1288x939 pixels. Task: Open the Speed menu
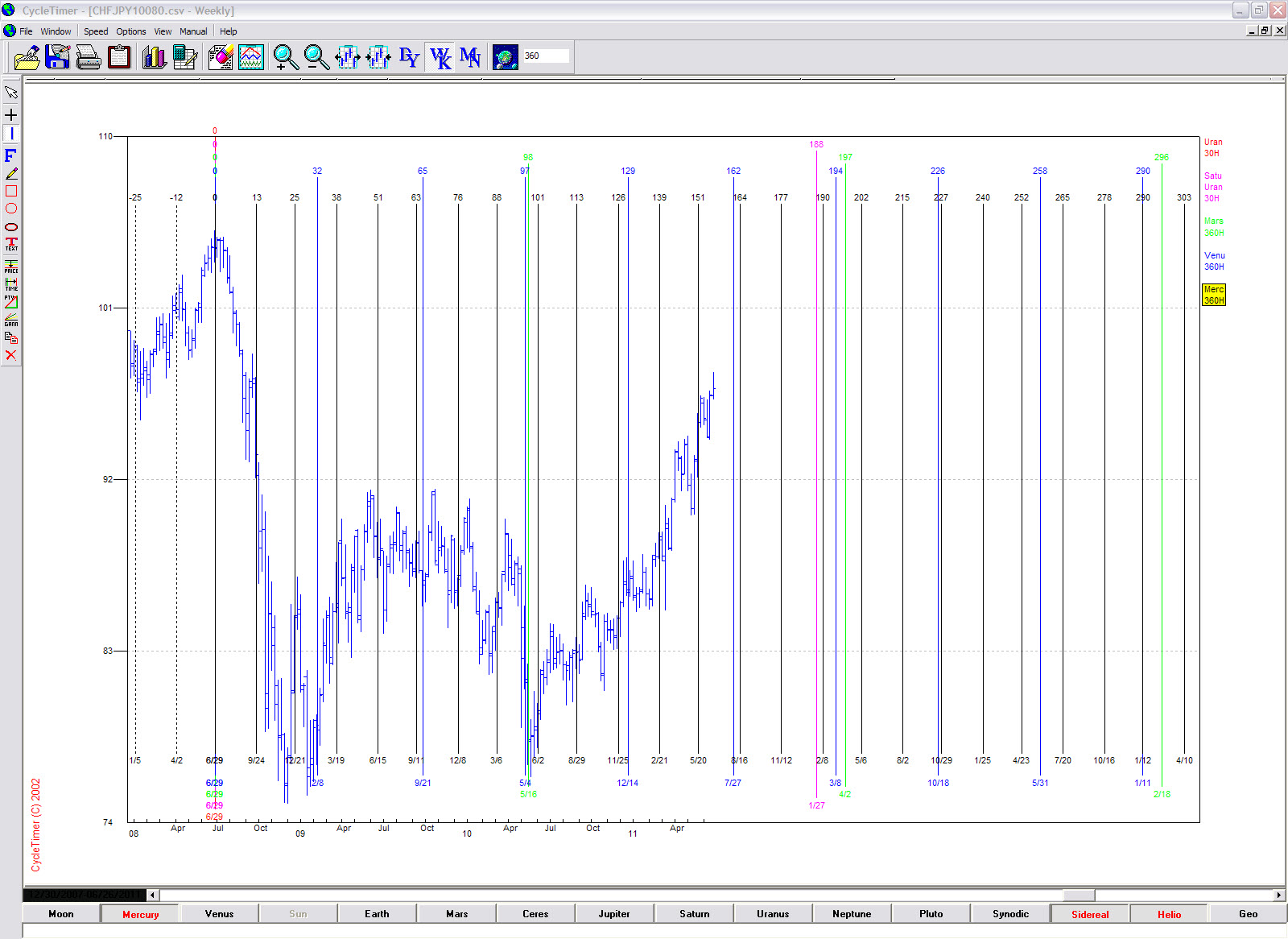[x=96, y=31]
